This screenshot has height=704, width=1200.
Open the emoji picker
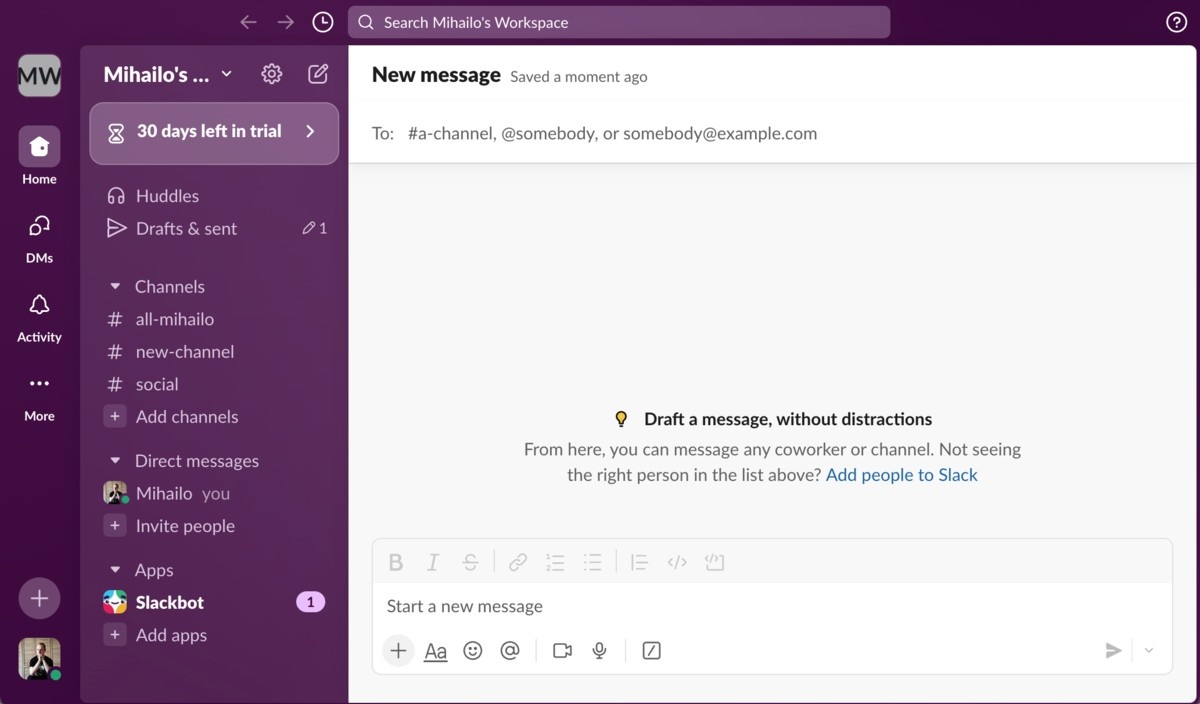click(x=473, y=651)
